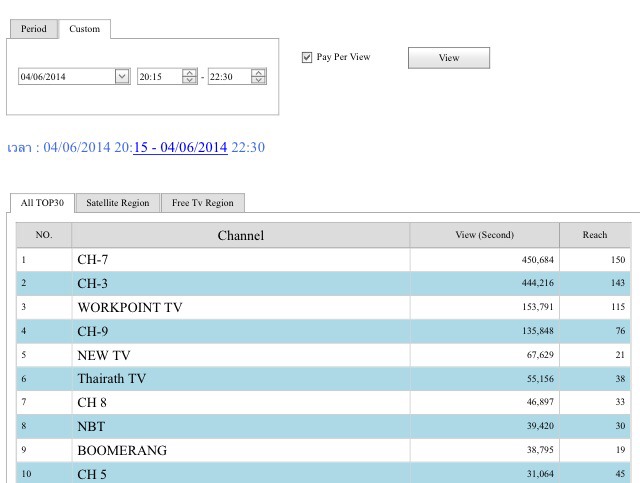Image resolution: width=640 pixels, height=483 pixels.
Task: Select the BOOMERANG channel cell
Action: click(x=241, y=450)
